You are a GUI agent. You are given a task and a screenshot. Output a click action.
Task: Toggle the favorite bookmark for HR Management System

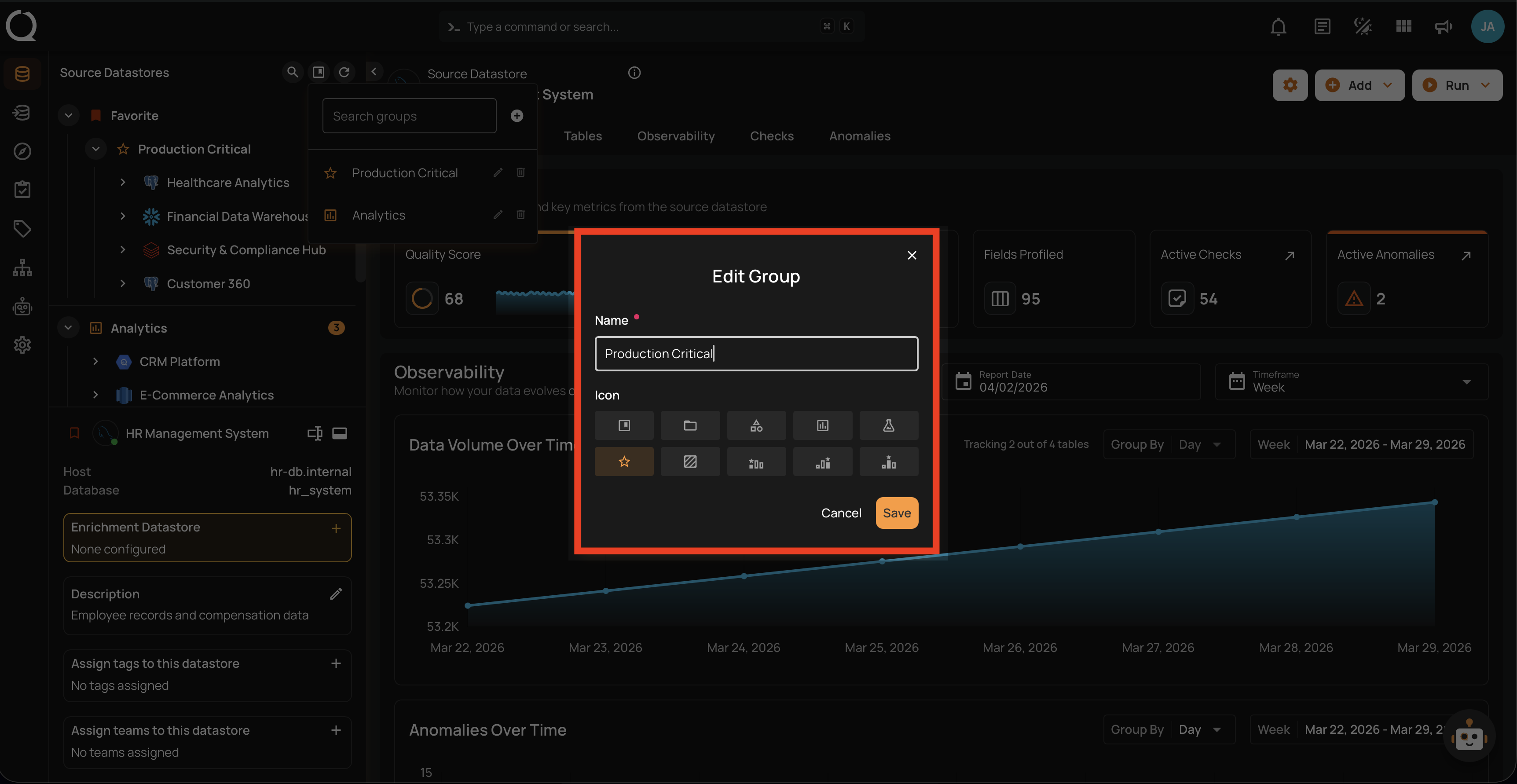[x=74, y=433]
